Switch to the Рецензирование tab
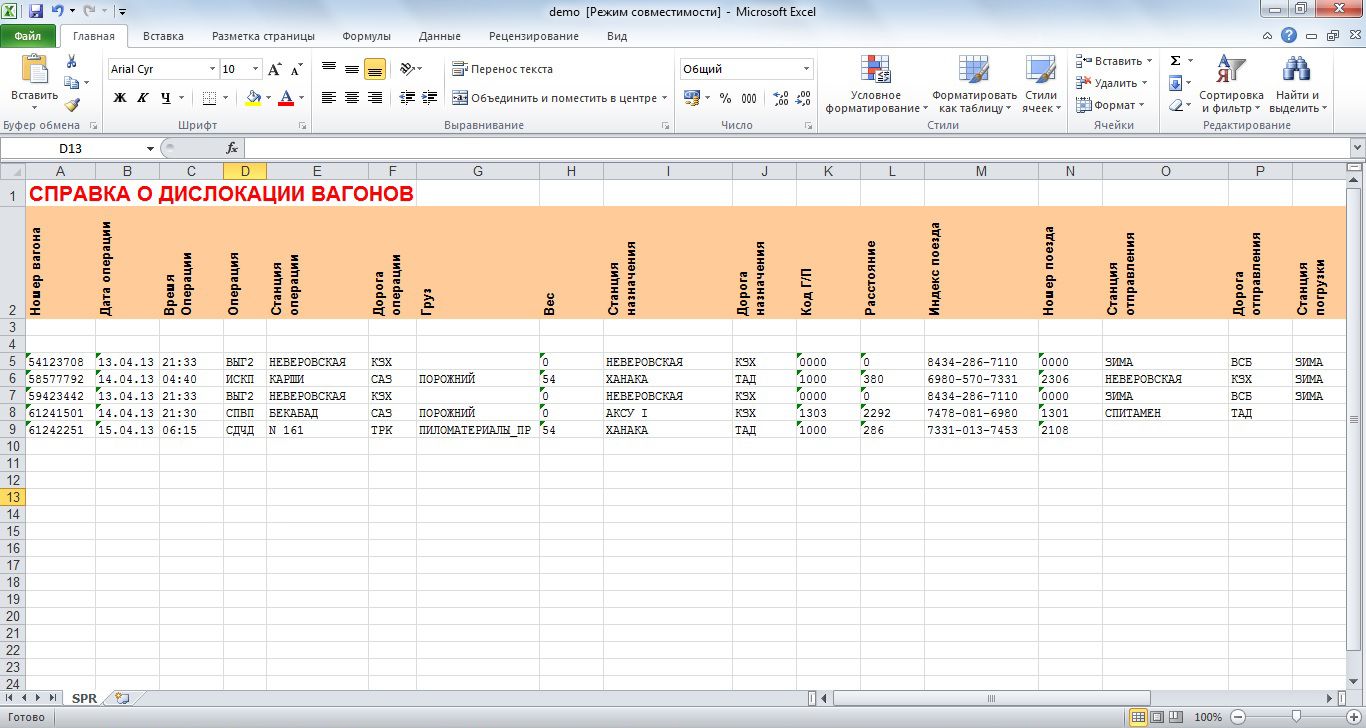The height and width of the screenshot is (728, 1366). [x=533, y=36]
